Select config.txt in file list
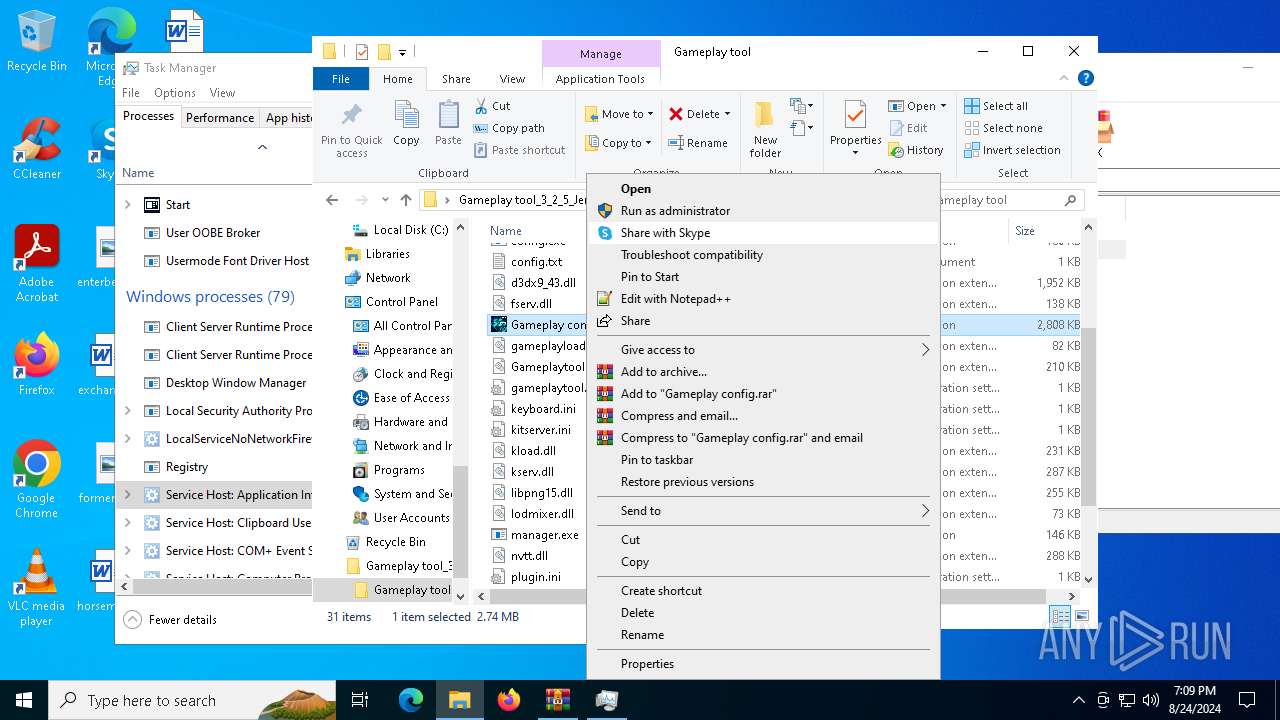 [x=536, y=262]
